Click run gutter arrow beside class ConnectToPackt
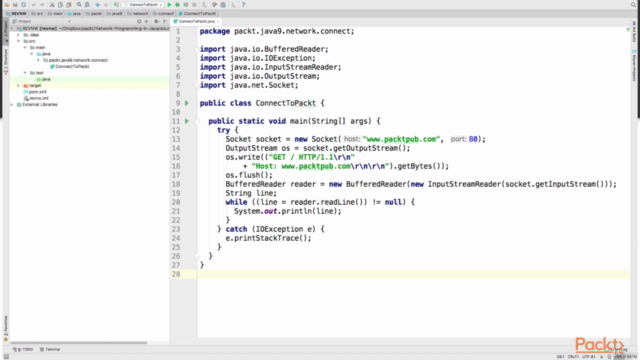 [x=187, y=103]
